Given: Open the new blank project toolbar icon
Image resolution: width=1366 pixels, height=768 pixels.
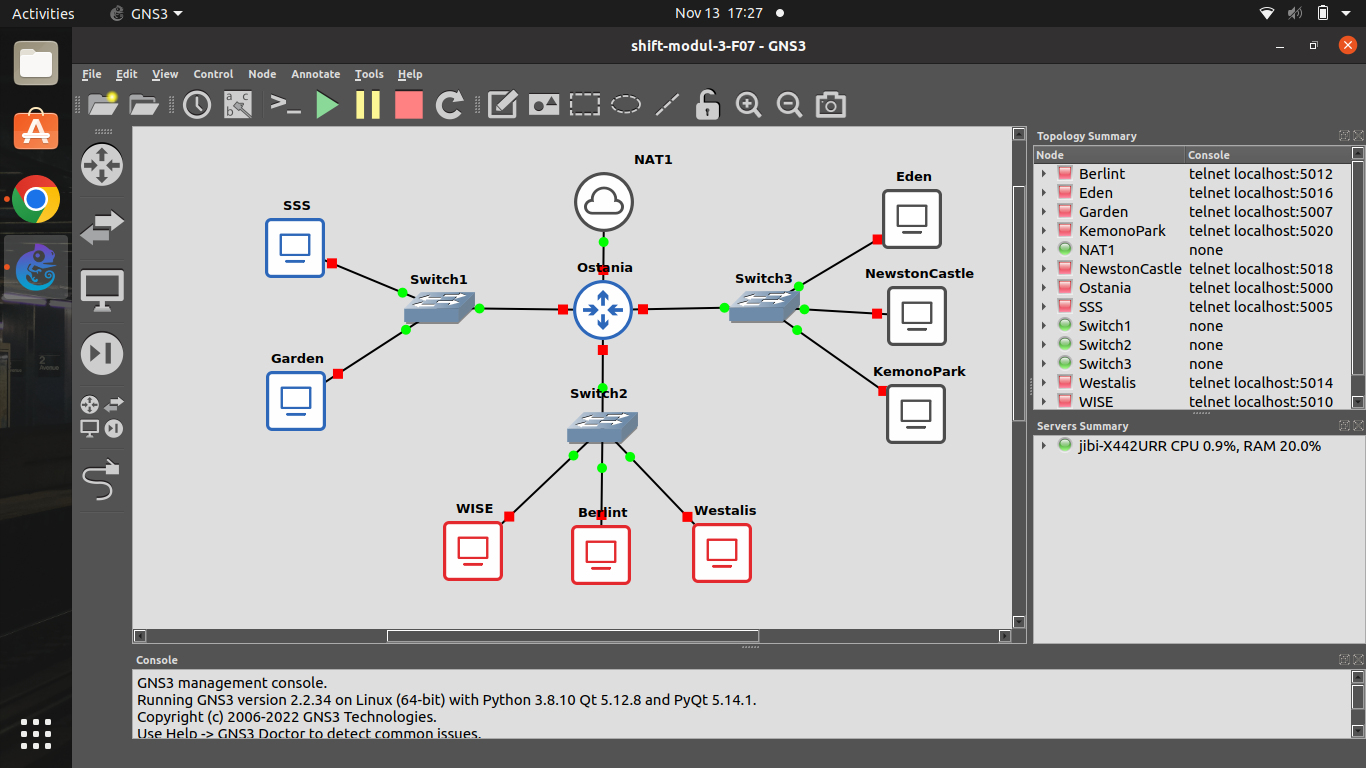Looking at the screenshot, I should (102, 104).
